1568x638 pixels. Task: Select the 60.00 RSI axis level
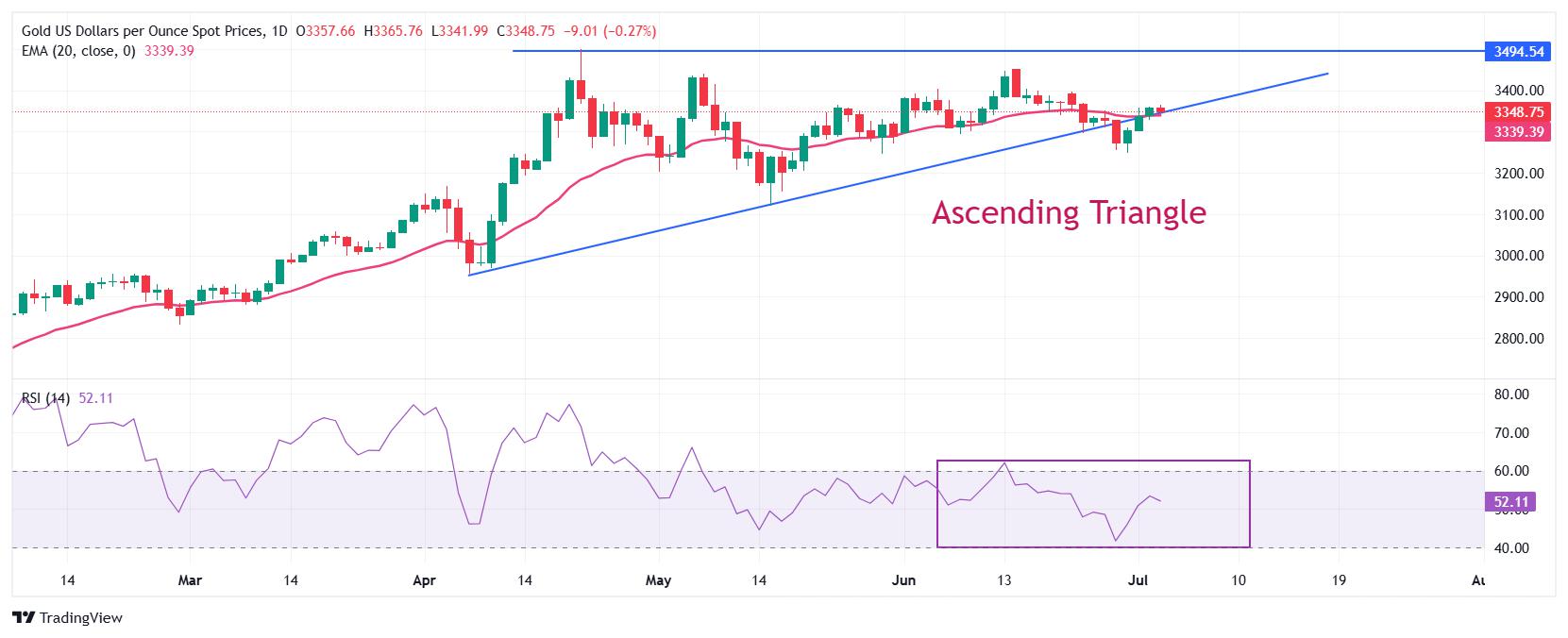[x=1521, y=471]
